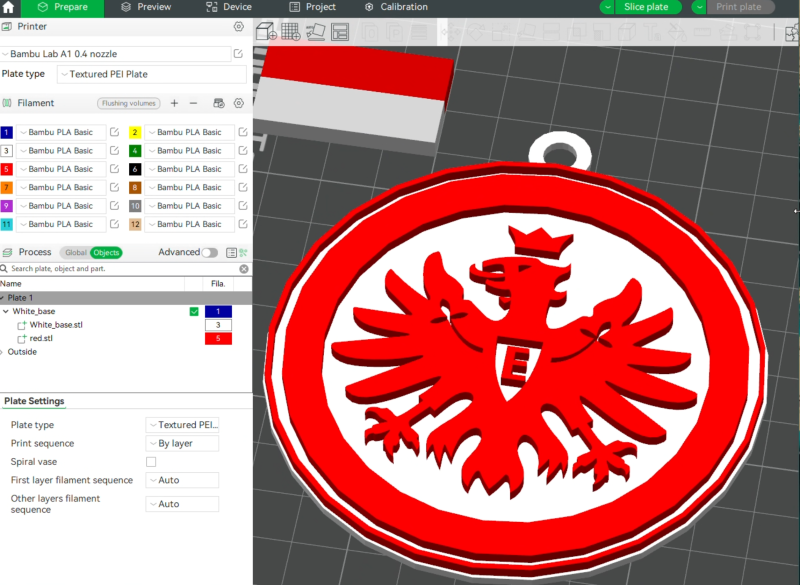This screenshot has width=800, height=585.
Task: Select White_base.stl part in list
Action: pyautogui.click(x=56, y=325)
